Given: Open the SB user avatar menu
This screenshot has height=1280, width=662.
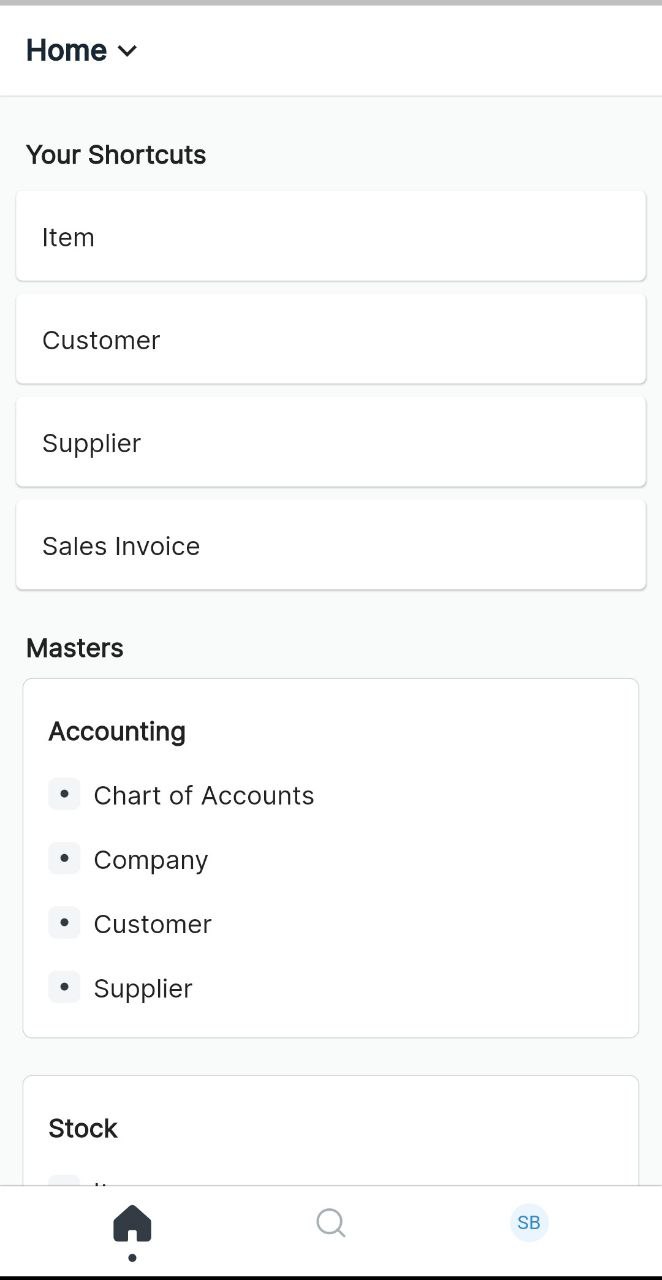Looking at the screenshot, I should click(529, 1223).
